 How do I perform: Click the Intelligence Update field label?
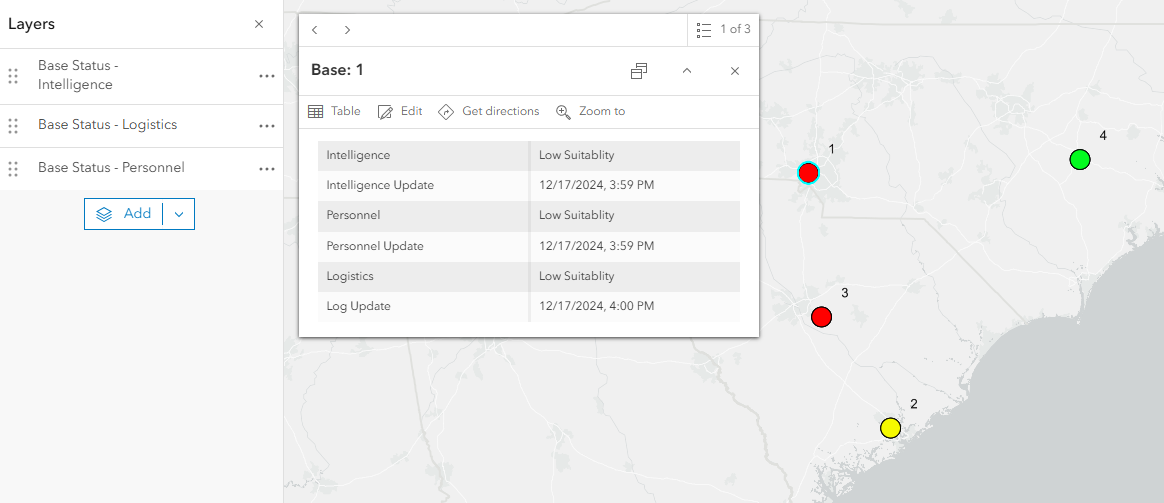coord(380,185)
